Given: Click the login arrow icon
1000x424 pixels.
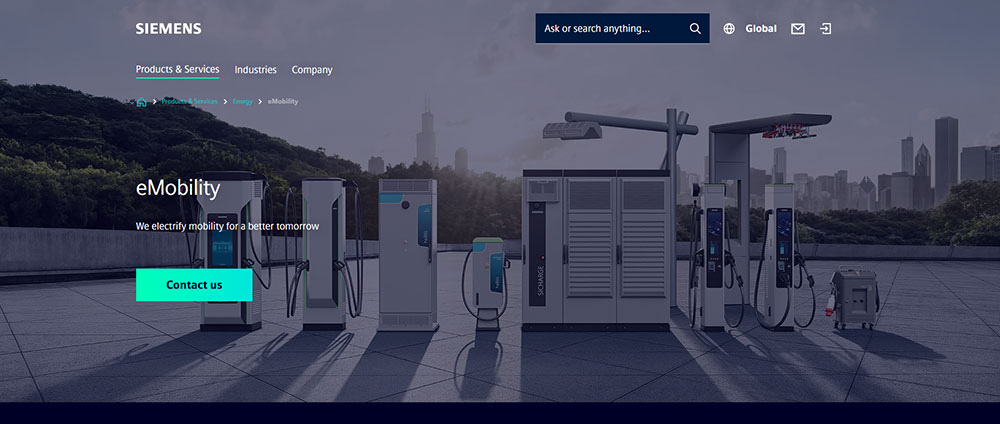Looking at the screenshot, I should point(826,29).
